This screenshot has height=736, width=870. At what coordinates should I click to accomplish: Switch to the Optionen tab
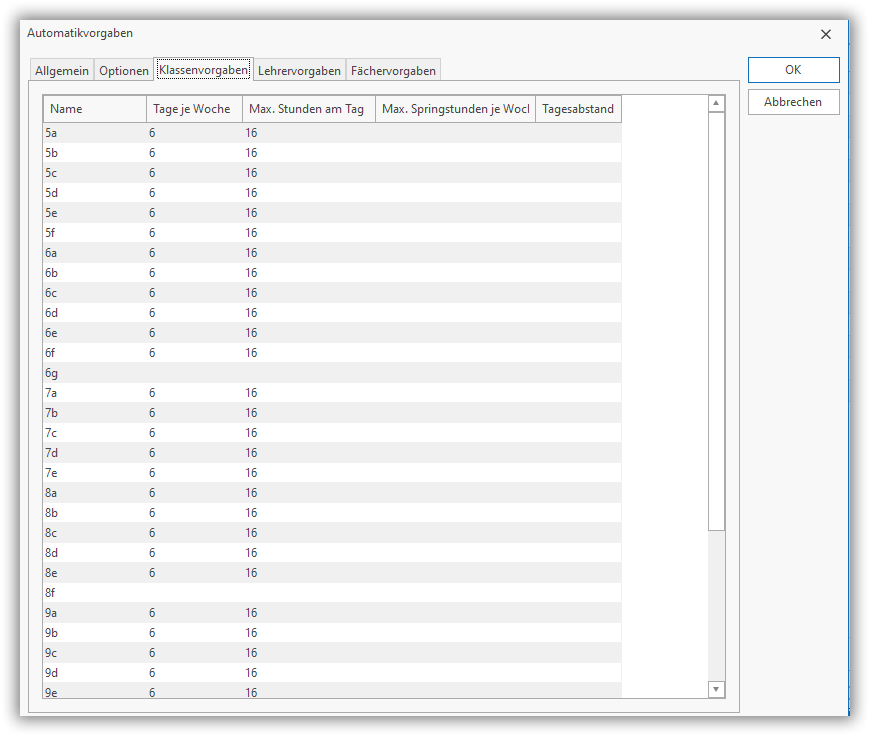pos(124,71)
